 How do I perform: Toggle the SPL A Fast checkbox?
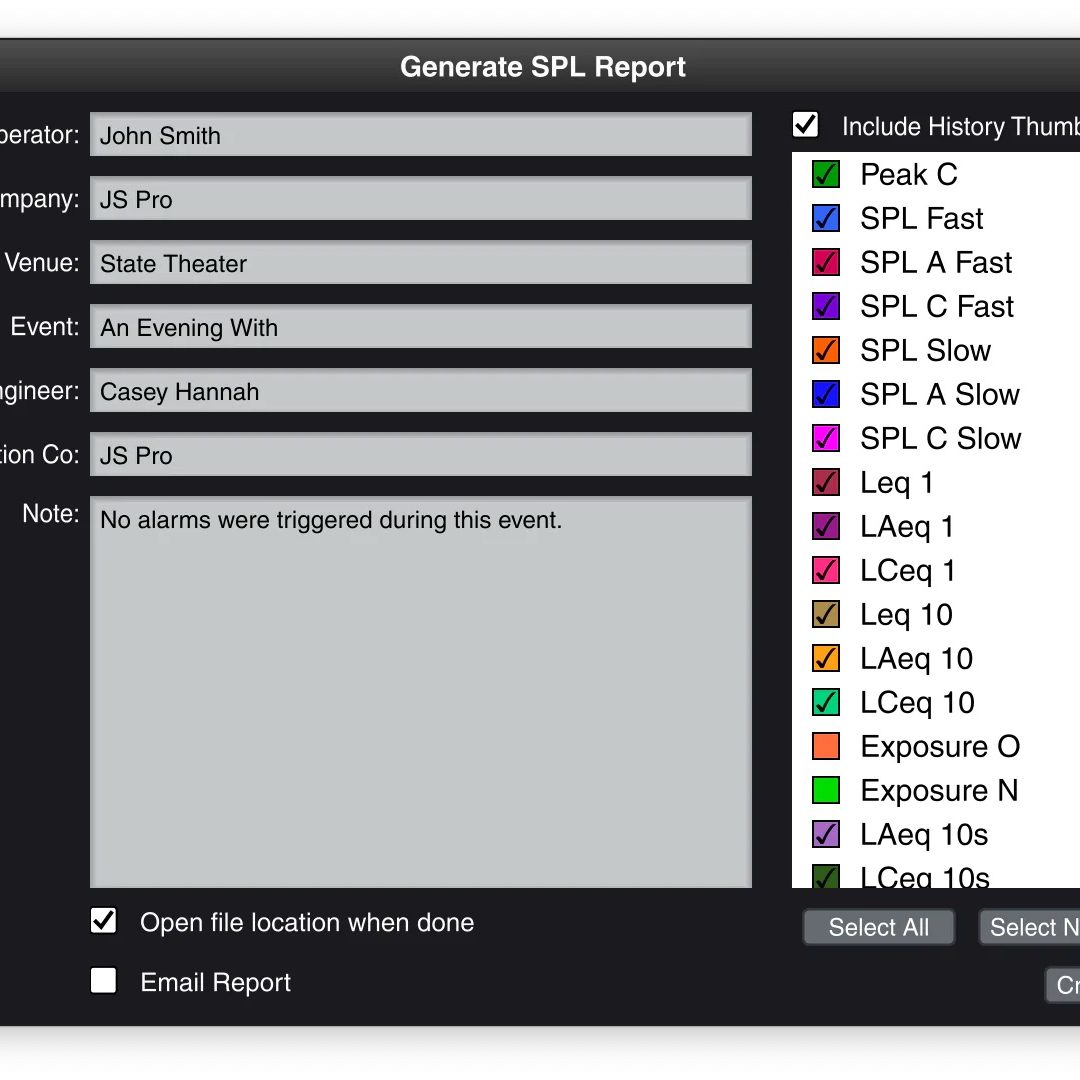[825, 263]
